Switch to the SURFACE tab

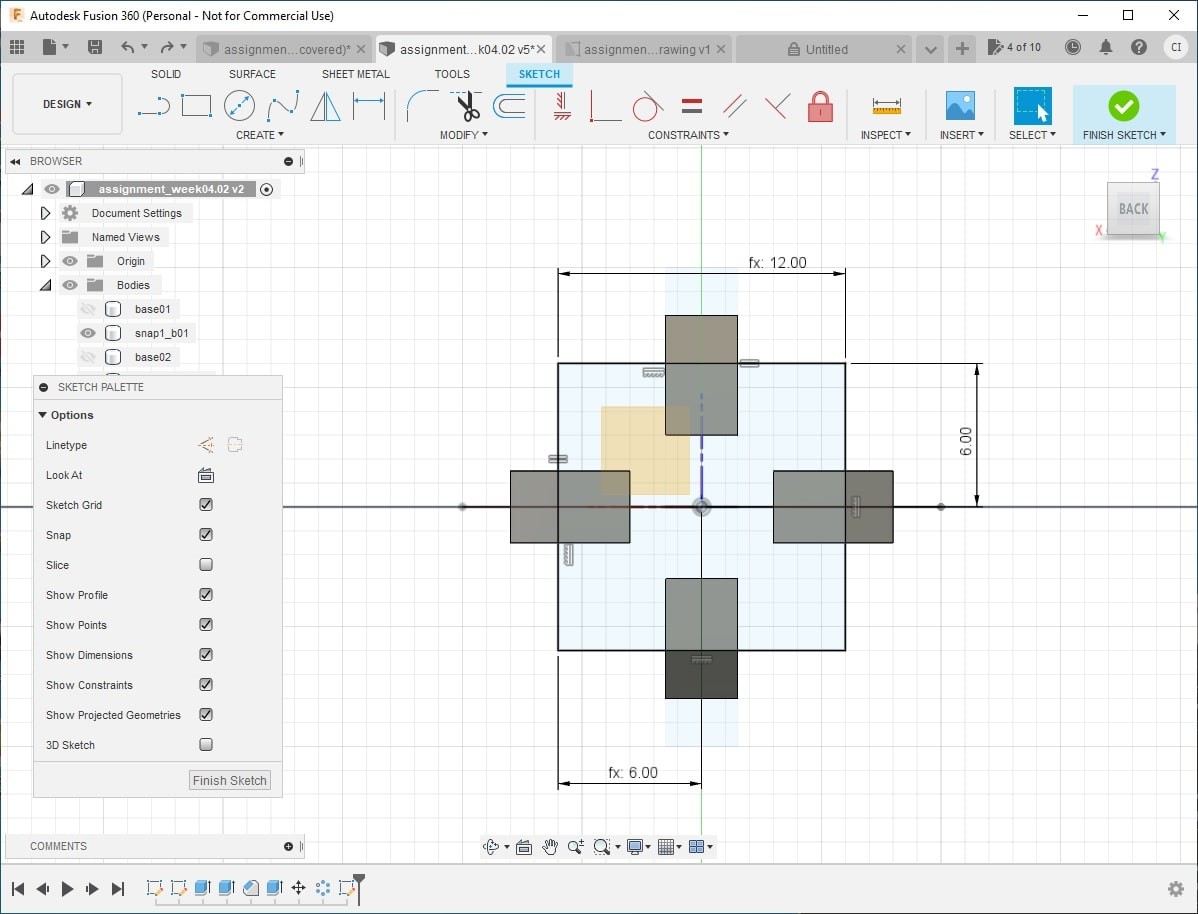pyautogui.click(x=252, y=74)
